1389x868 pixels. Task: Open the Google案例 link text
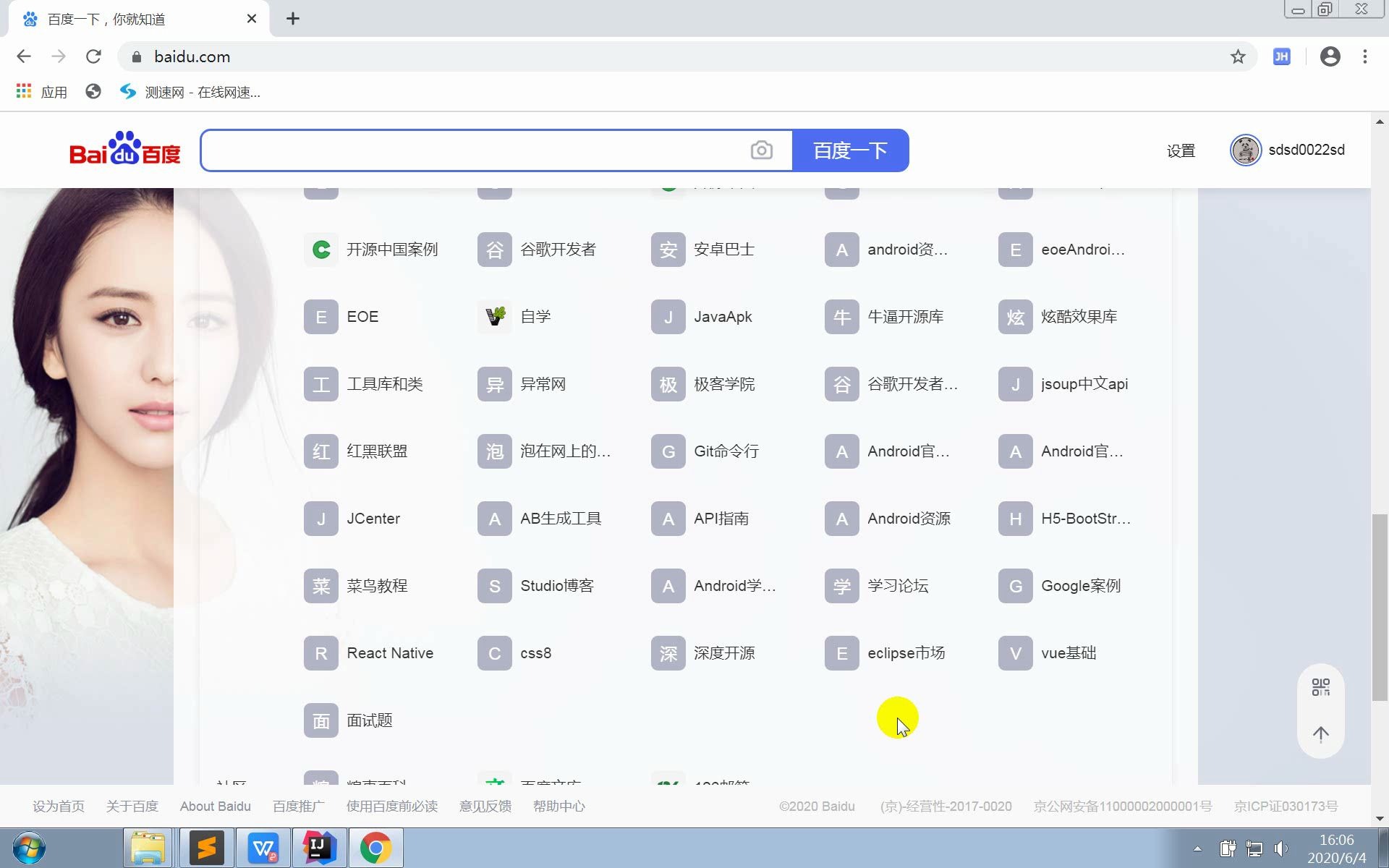1081,586
